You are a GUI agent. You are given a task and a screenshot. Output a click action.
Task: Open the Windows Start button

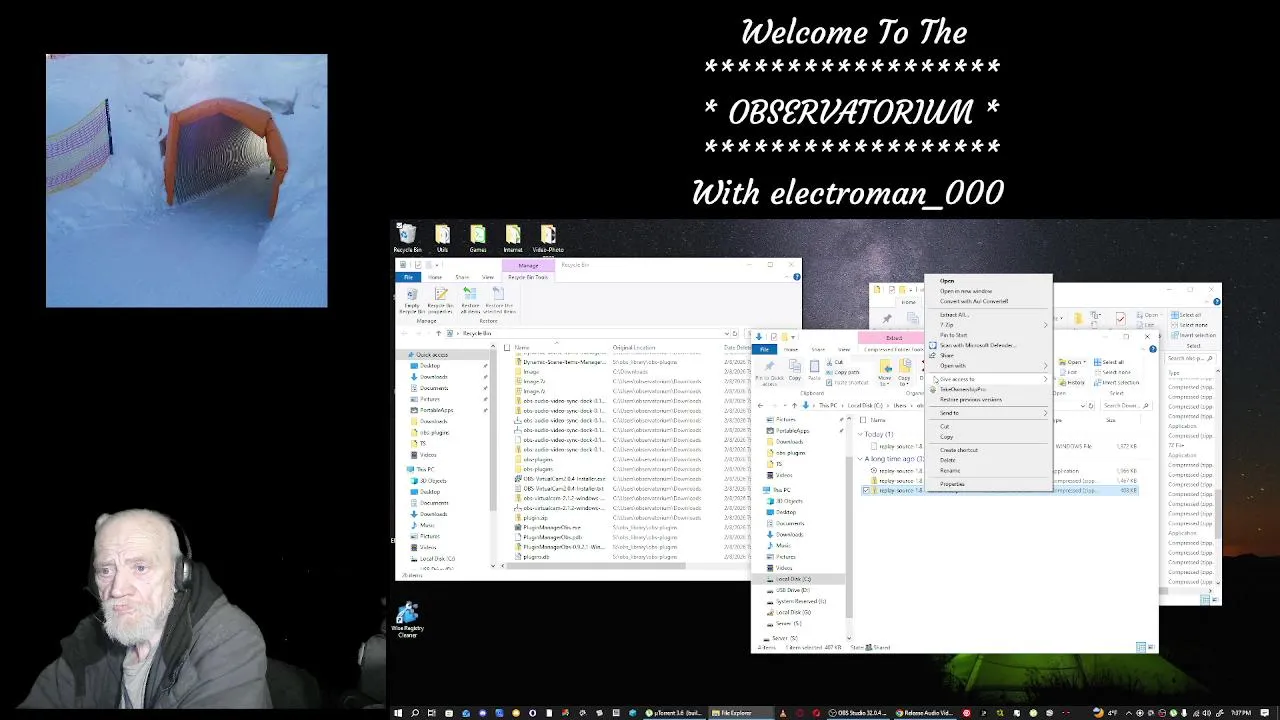click(399, 713)
